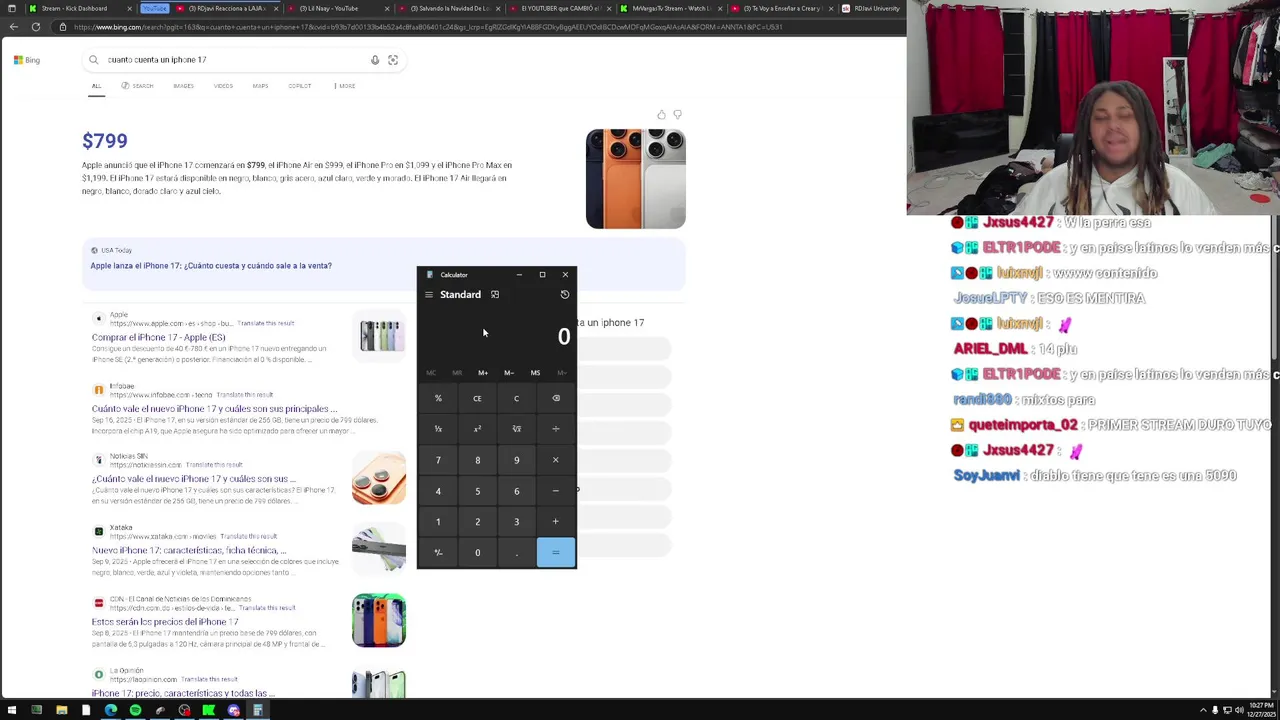
Task: Click the browser address bar URL
Action: coord(427,27)
